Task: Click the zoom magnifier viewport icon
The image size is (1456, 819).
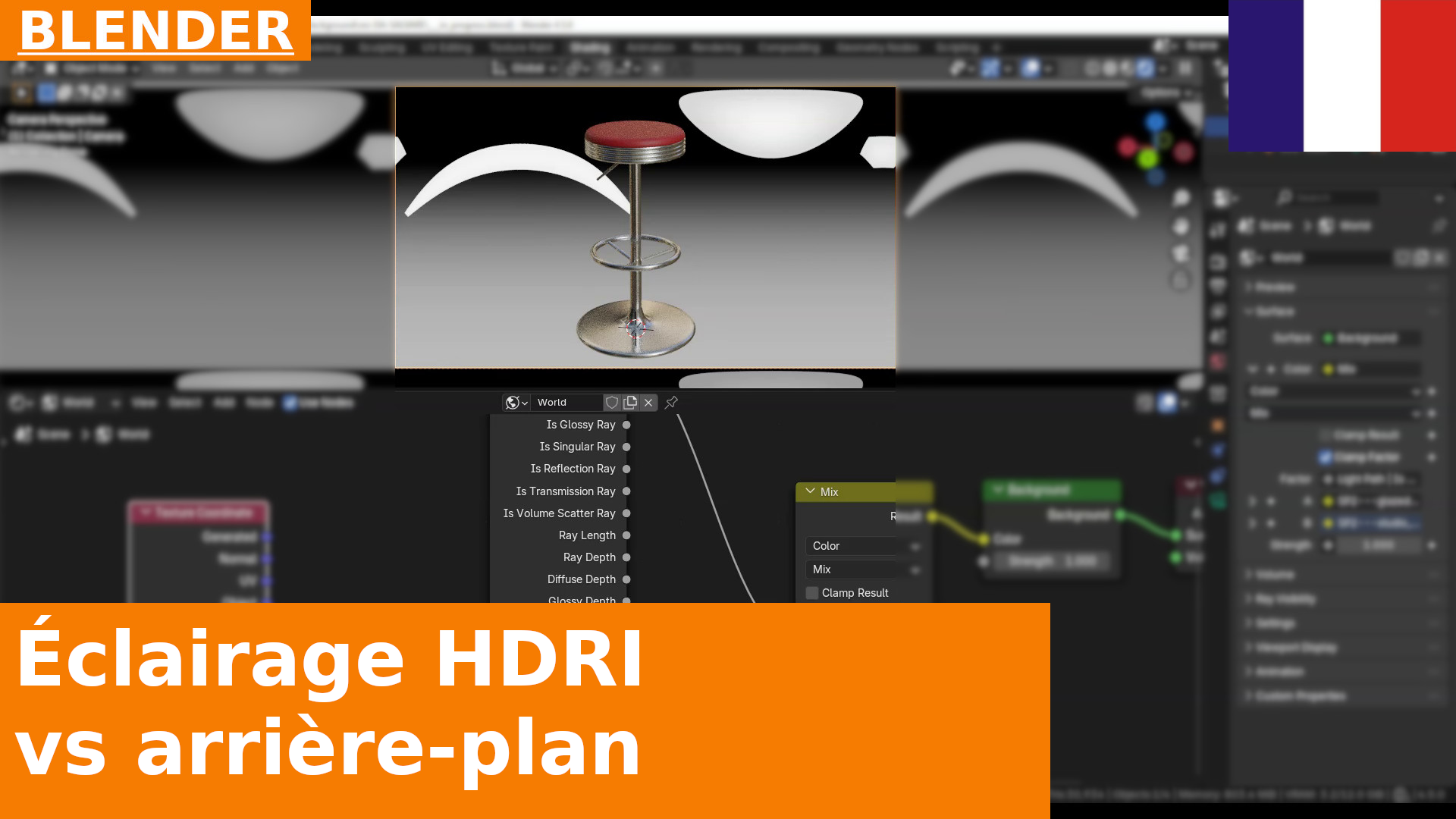Action: (1181, 199)
